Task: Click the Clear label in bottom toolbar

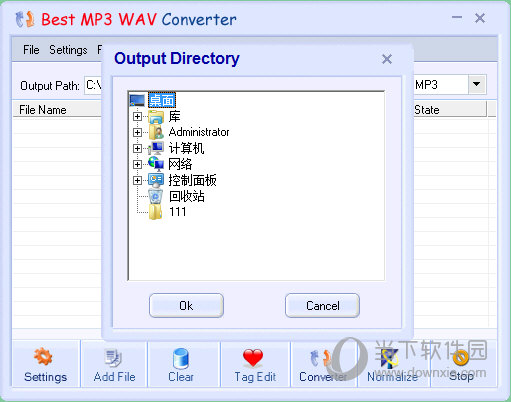Action: [x=181, y=377]
